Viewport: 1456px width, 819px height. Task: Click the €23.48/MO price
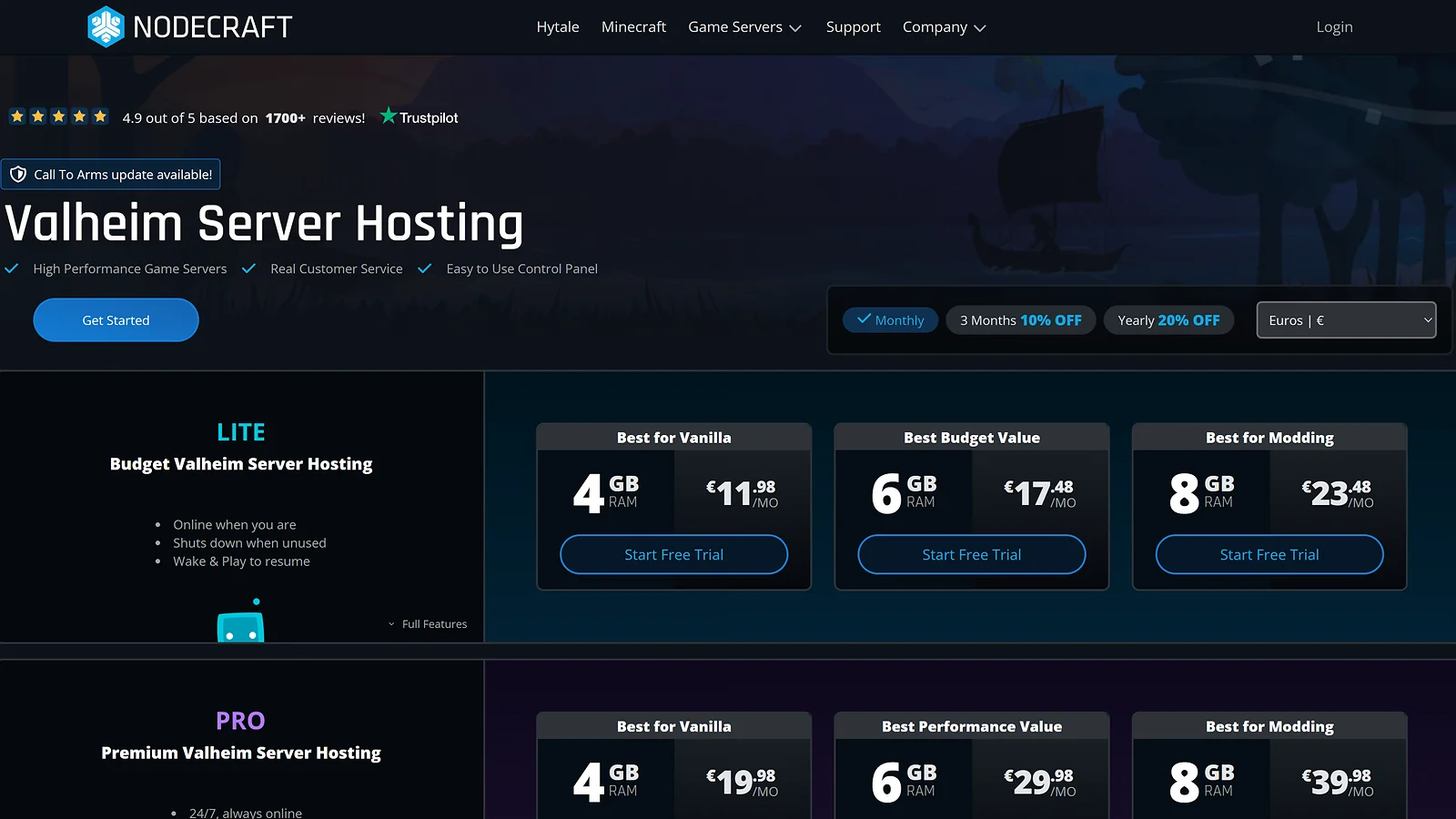click(1338, 493)
